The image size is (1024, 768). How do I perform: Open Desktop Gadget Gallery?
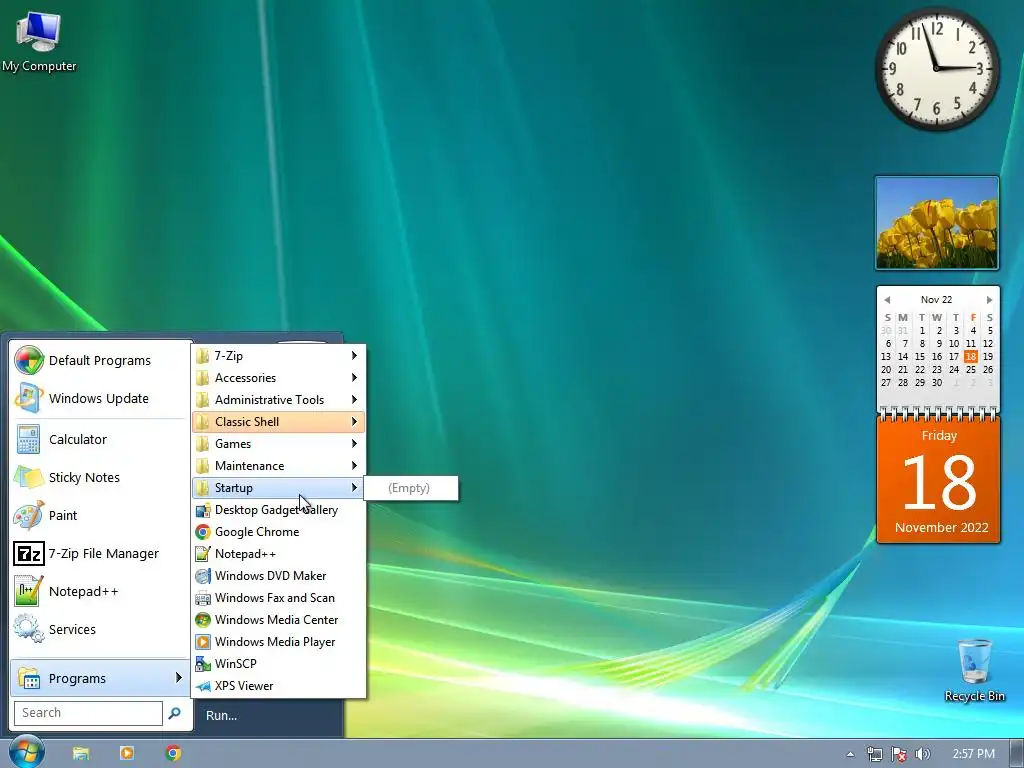[278, 510]
